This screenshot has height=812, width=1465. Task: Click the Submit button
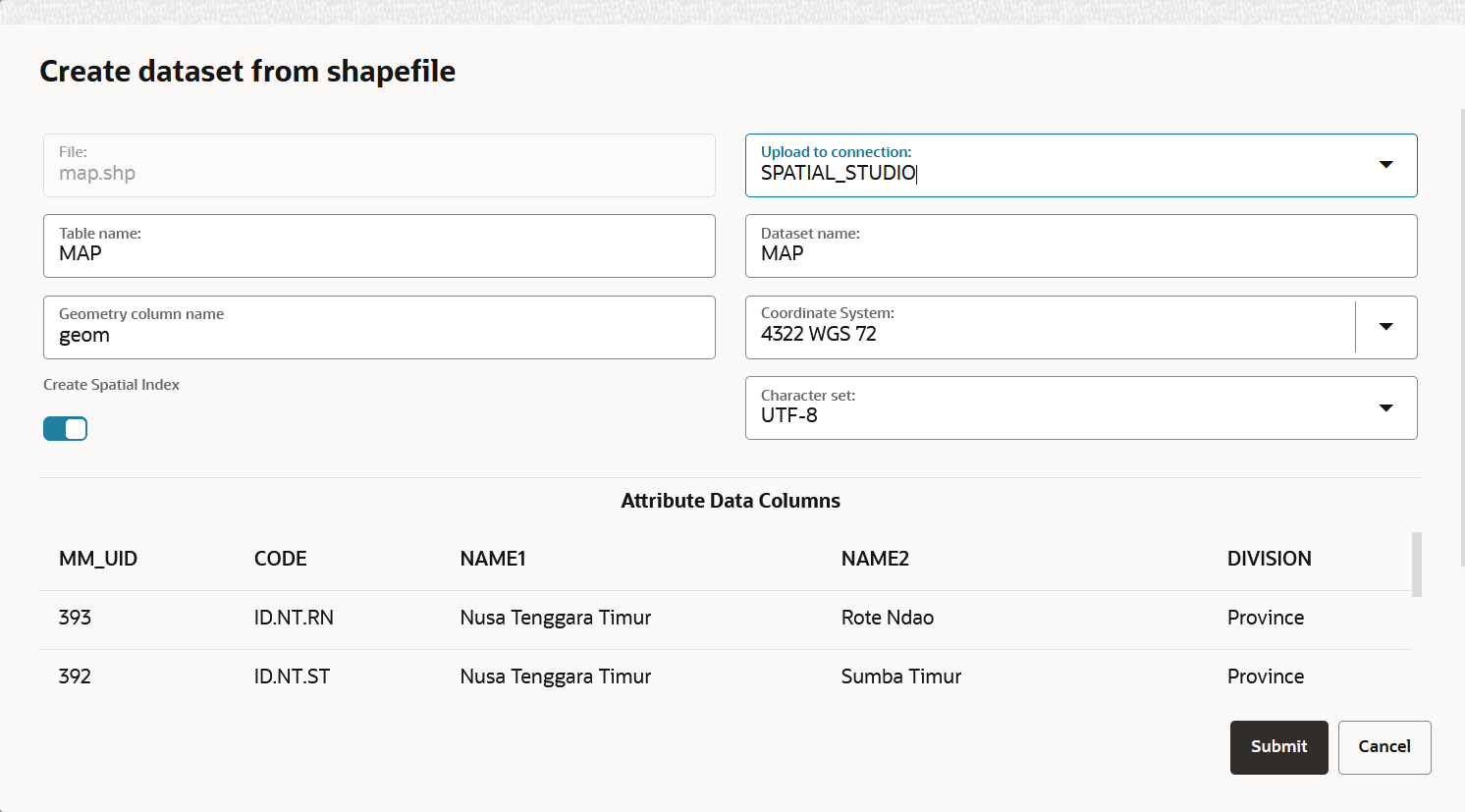pos(1278,747)
